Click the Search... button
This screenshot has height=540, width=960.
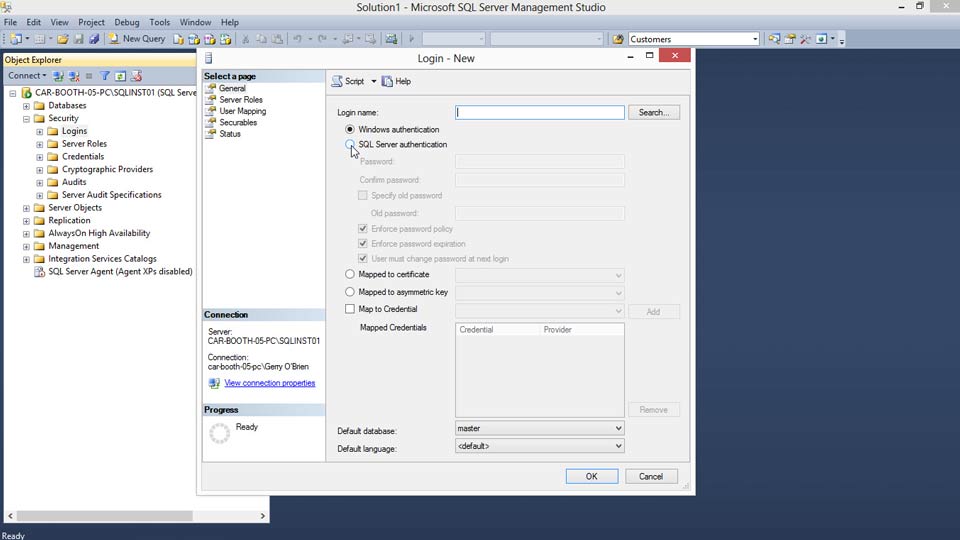tap(654, 113)
